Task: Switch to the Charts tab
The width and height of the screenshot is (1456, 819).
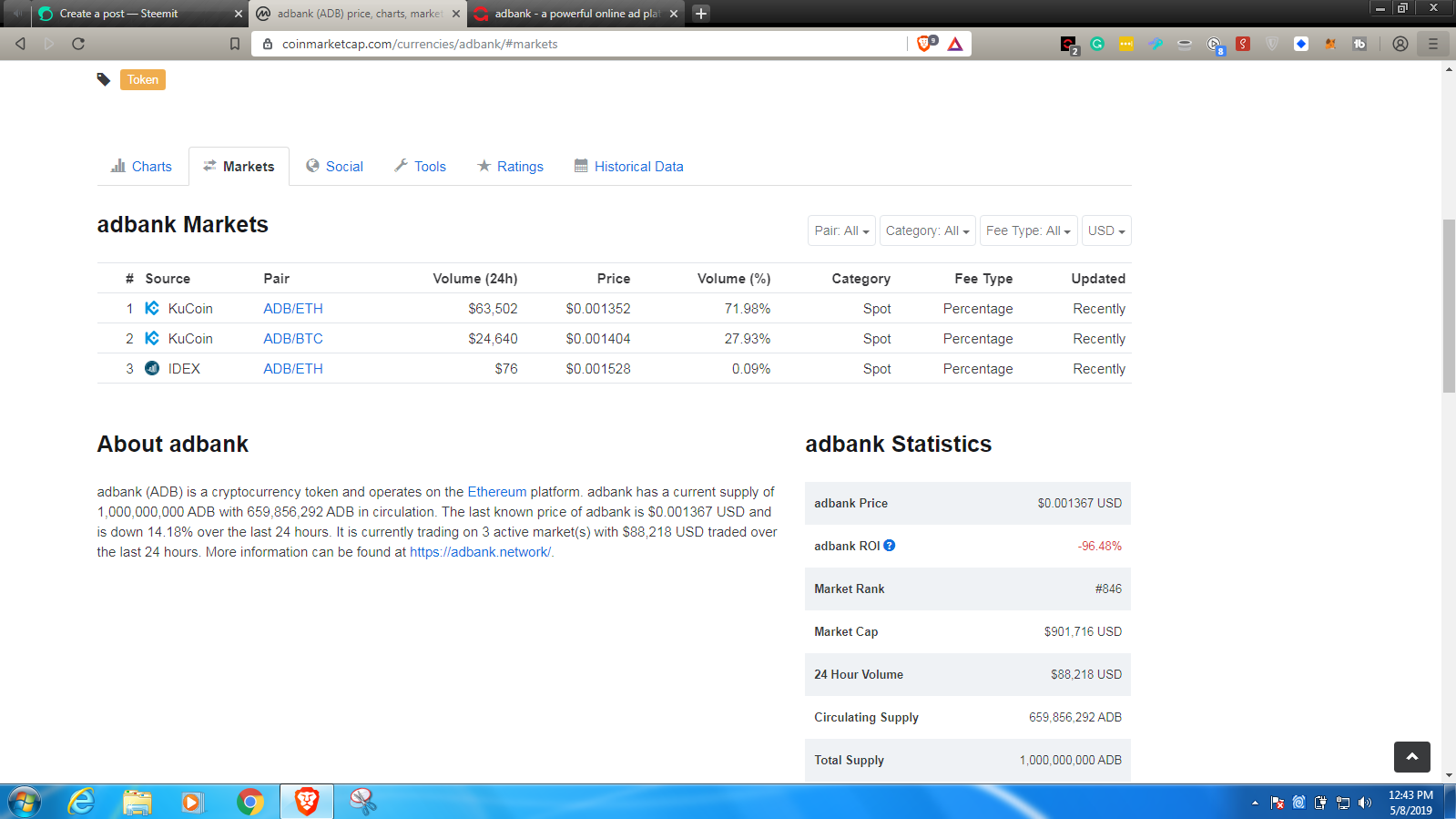Action: click(x=141, y=167)
